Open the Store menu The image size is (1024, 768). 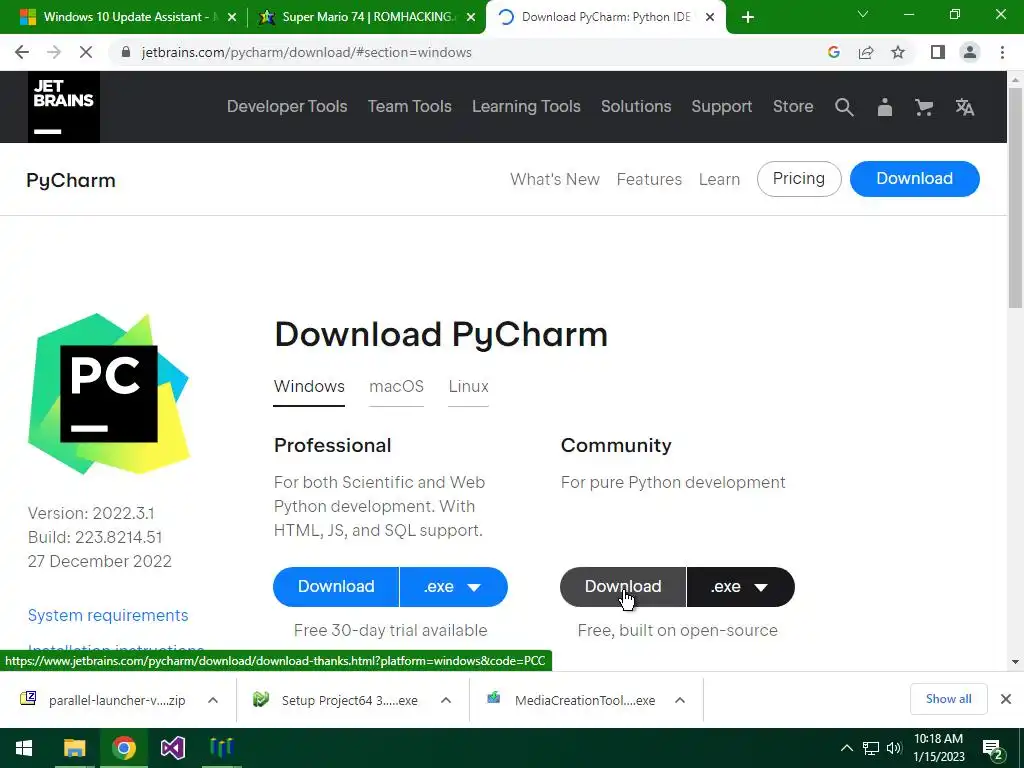click(793, 106)
